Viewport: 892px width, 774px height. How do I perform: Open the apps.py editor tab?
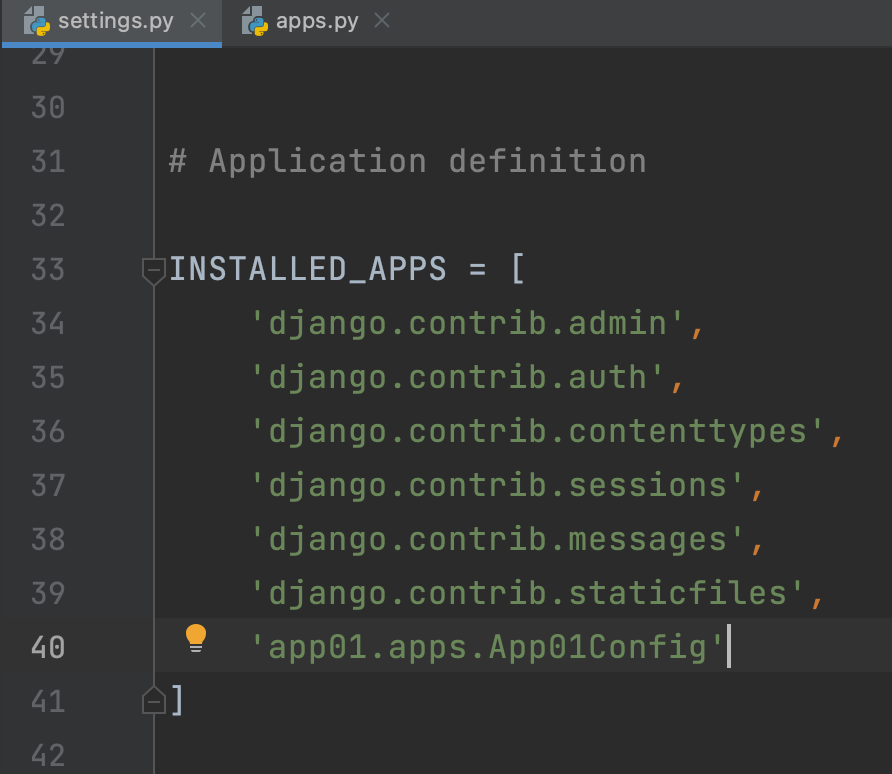317,22
